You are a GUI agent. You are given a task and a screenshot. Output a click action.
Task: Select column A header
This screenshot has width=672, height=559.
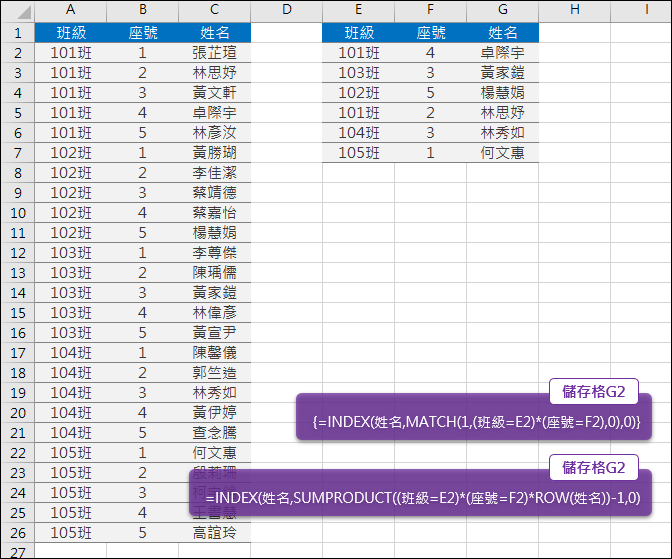(71, 9)
